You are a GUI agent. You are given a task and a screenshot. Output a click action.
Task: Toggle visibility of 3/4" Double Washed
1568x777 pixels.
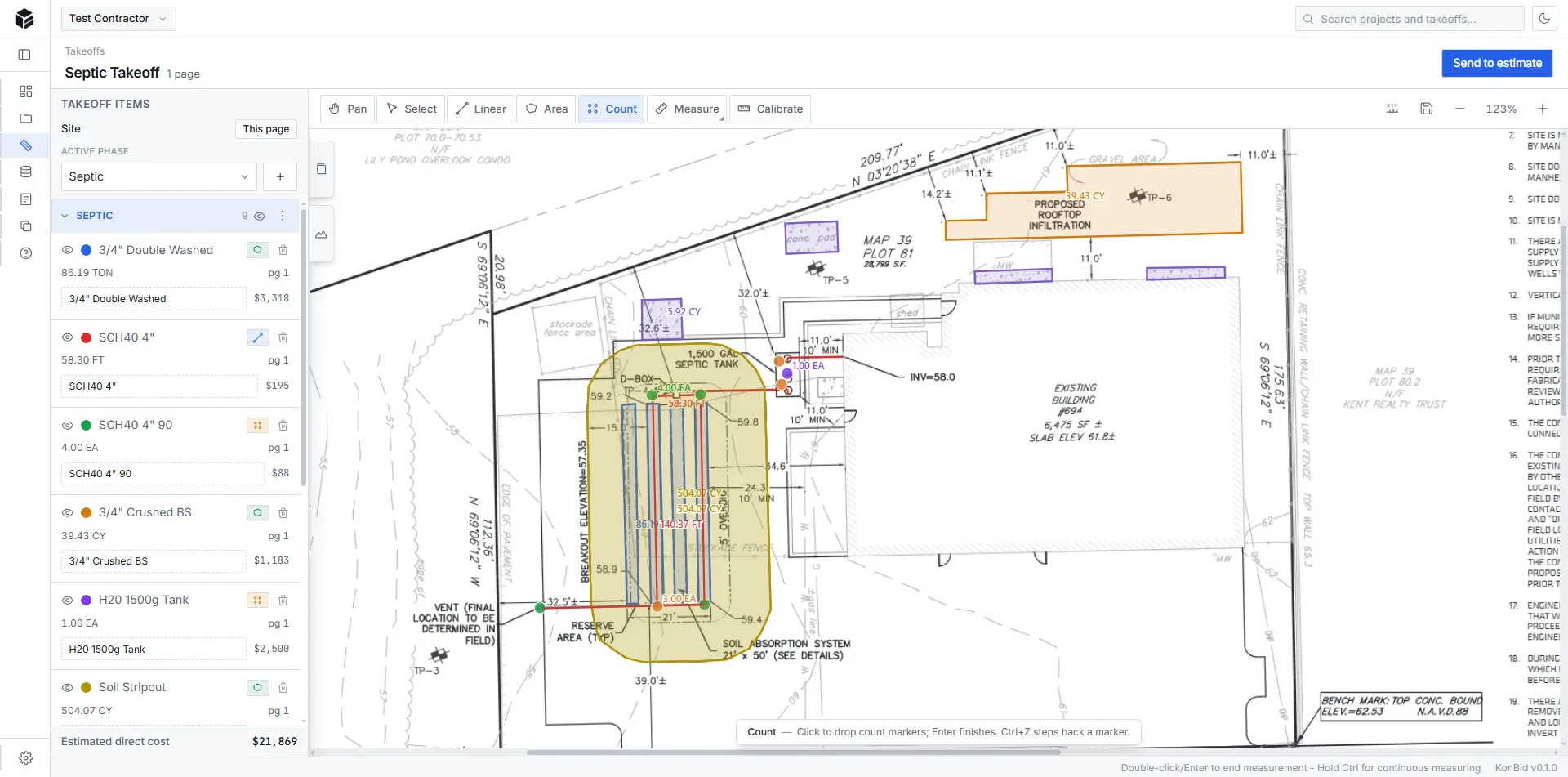(68, 250)
